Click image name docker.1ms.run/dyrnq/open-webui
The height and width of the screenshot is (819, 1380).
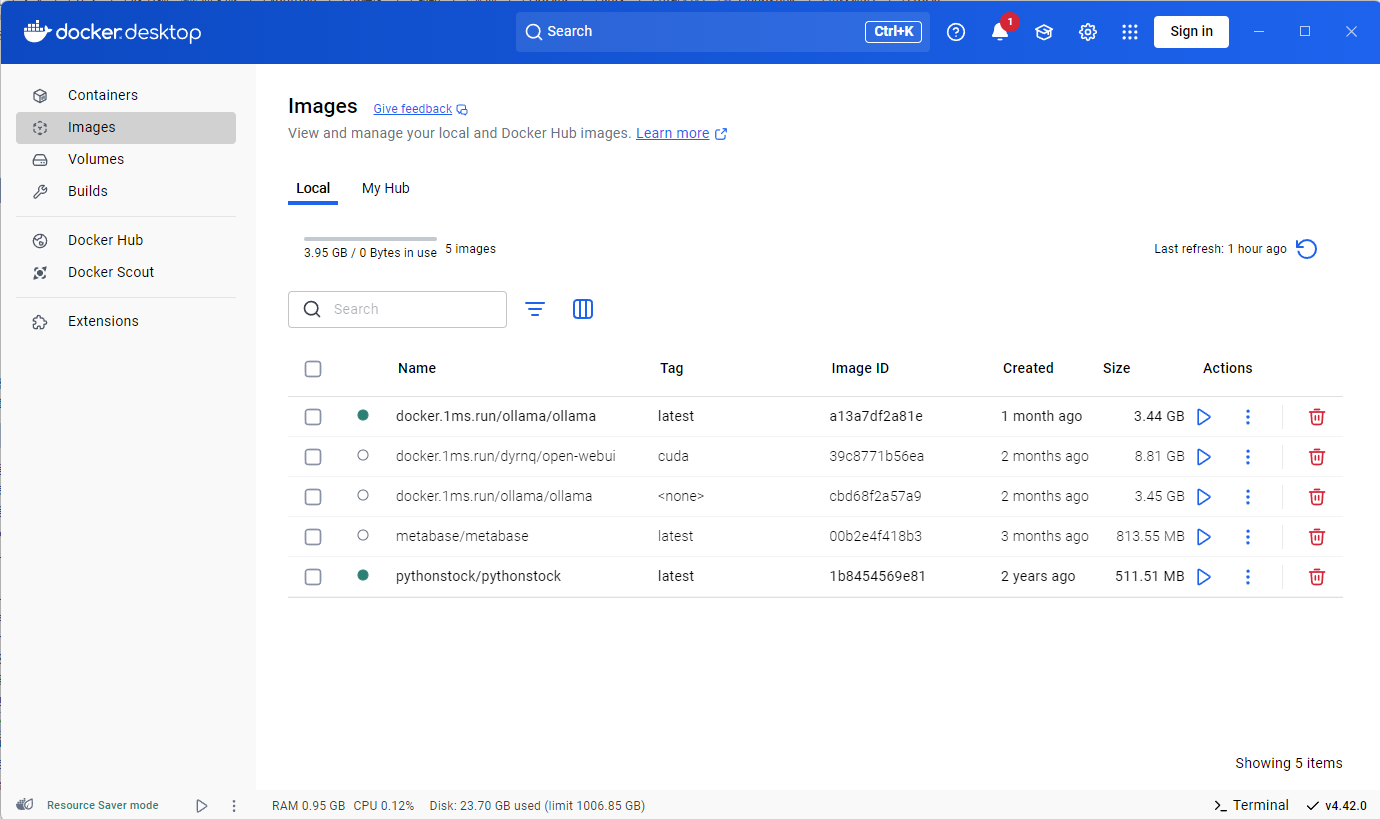pyautogui.click(x=506, y=457)
